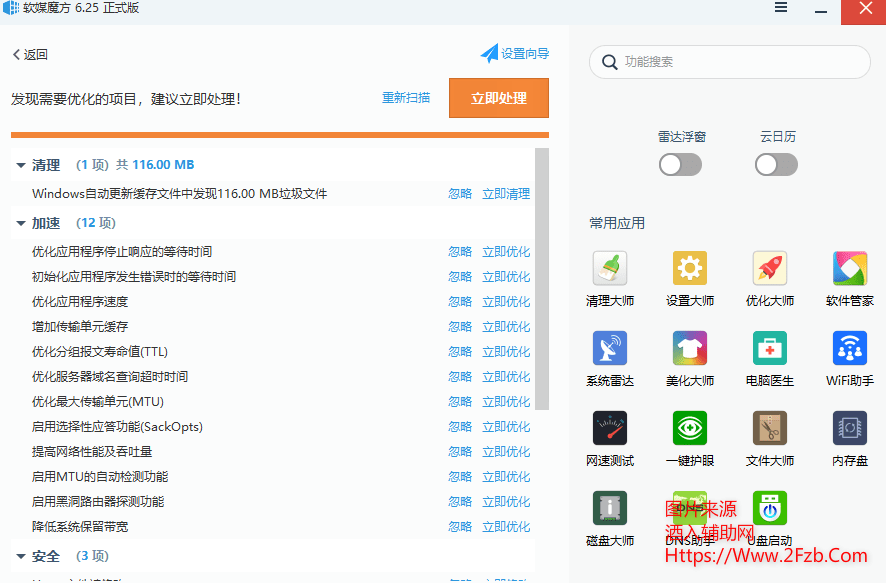Launch WiFi助手 app
The height and width of the screenshot is (583, 886).
(850, 349)
